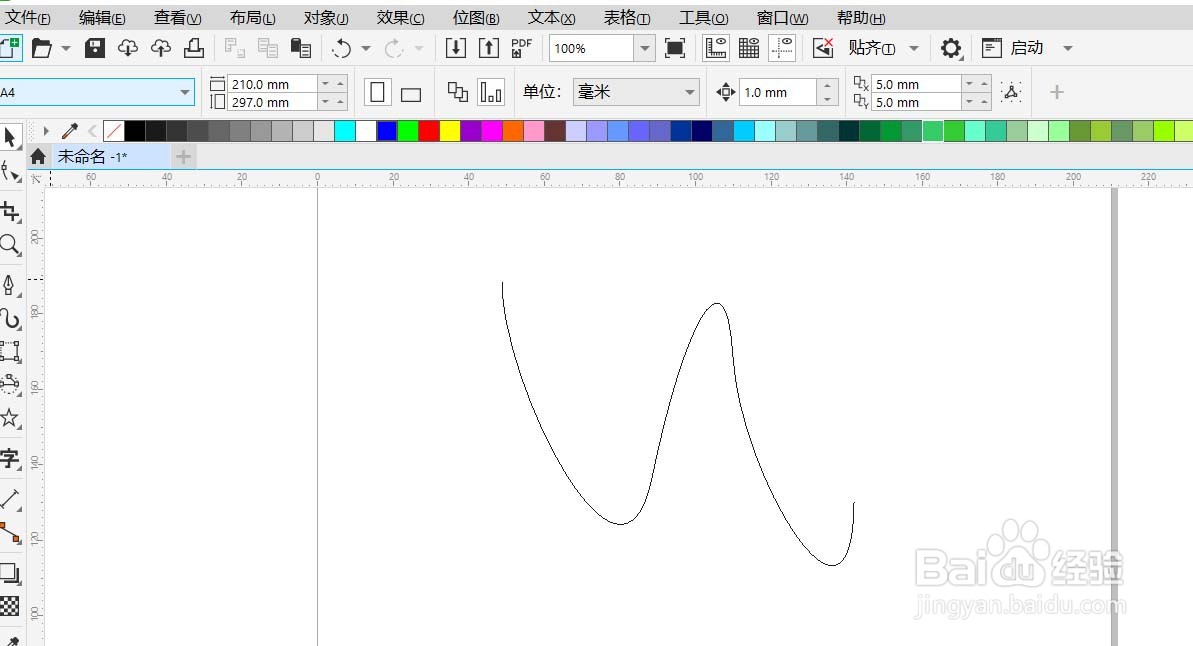Viewport: 1193px width, 646px height.
Task: Expand the 启动 launch dropdown
Action: (1067, 49)
